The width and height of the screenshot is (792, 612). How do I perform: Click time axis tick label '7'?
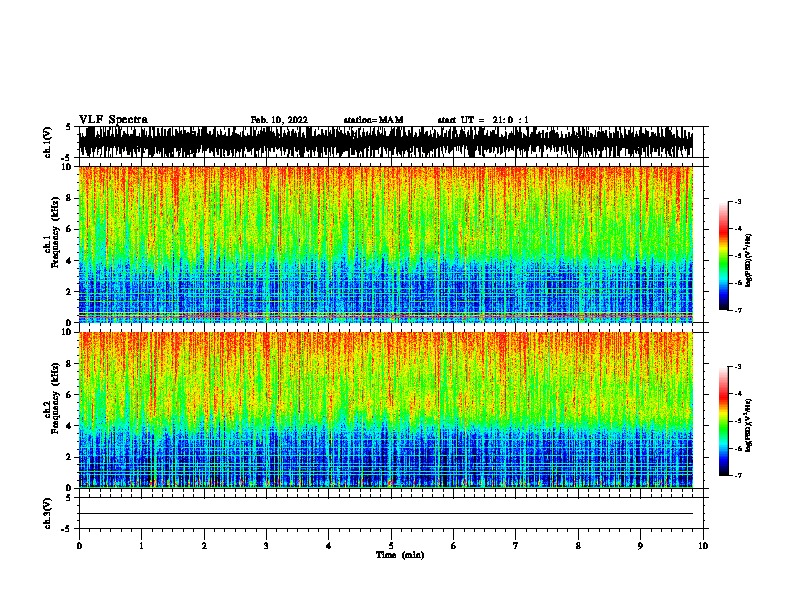point(516,546)
